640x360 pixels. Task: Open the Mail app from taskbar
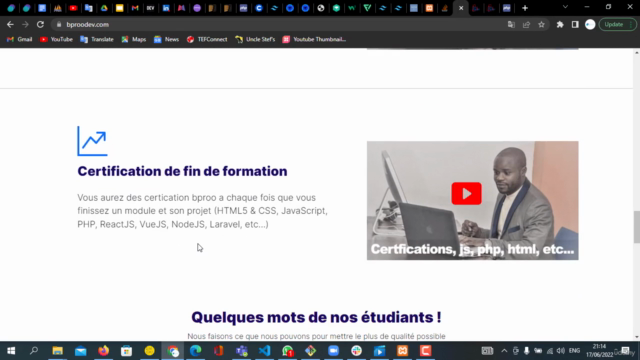click(x=80, y=351)
